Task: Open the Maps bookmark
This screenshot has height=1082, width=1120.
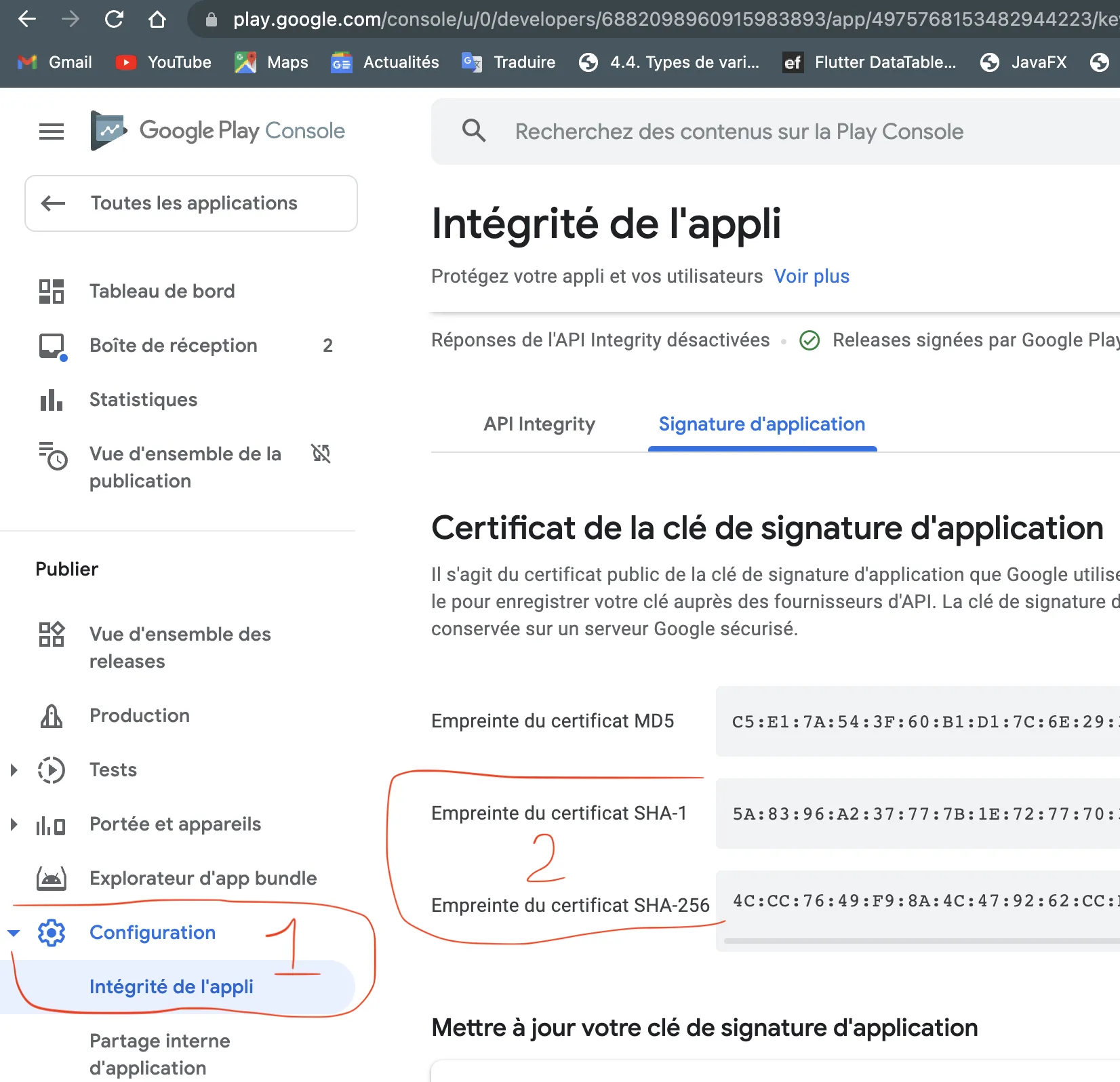Action: (271, 62)
